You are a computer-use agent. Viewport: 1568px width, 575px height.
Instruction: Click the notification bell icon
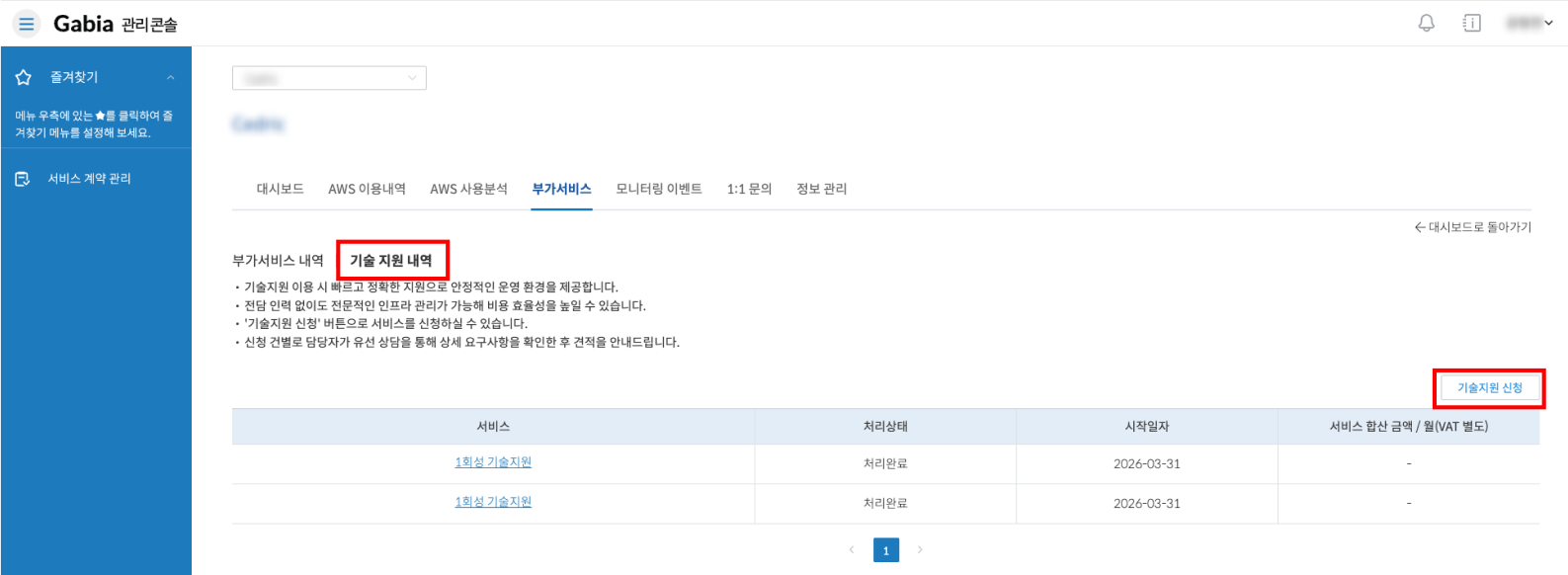(1426, 23)
